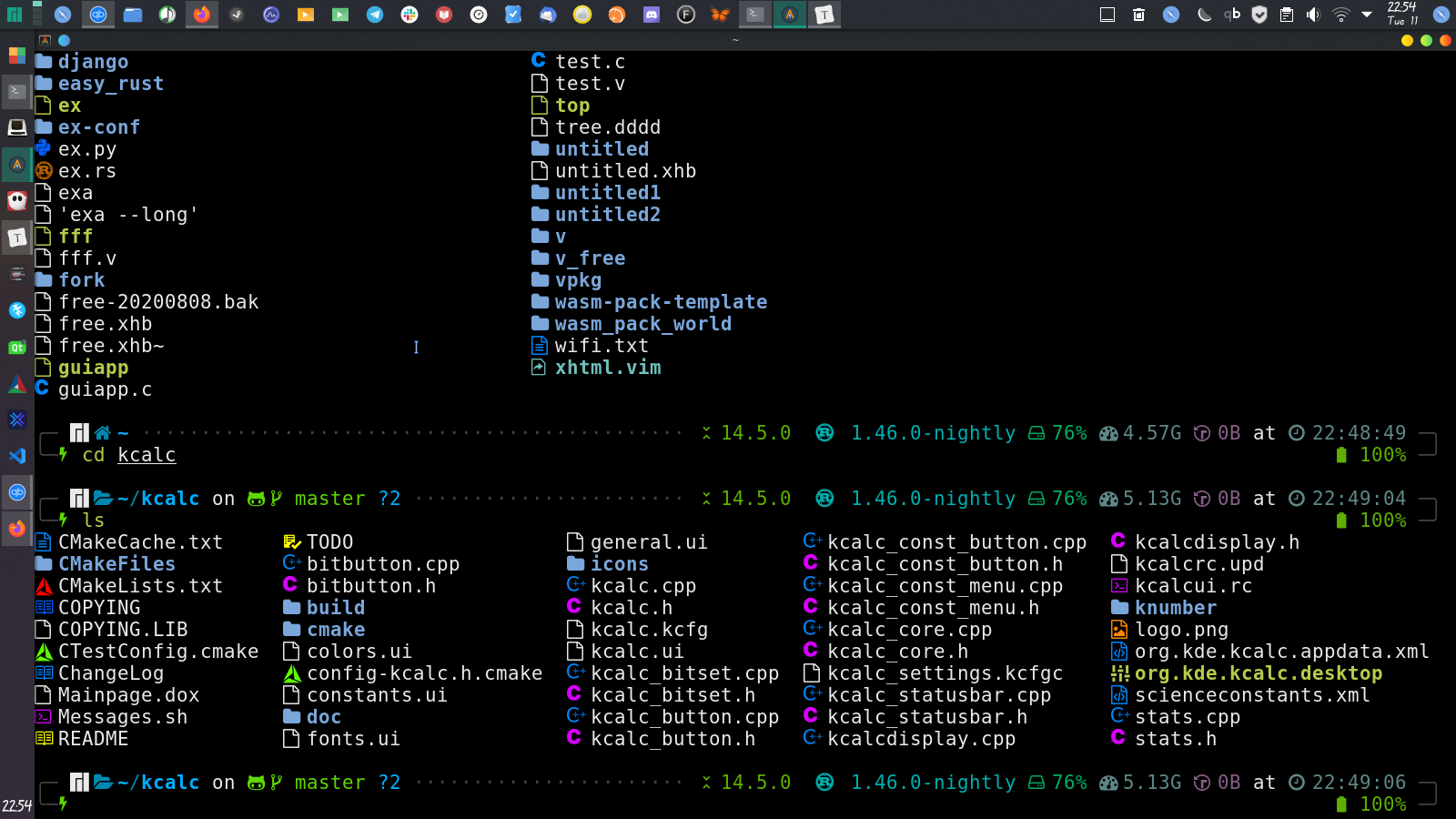Toggle the Wi-Fi network icon
Screen dimensions: 1456x819
[1340, 15]
